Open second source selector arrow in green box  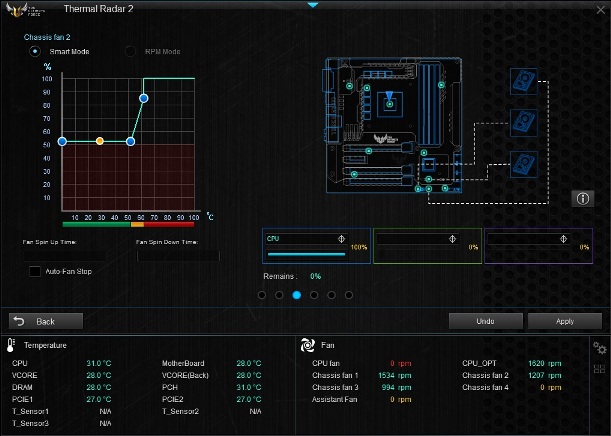click(452, 239)
